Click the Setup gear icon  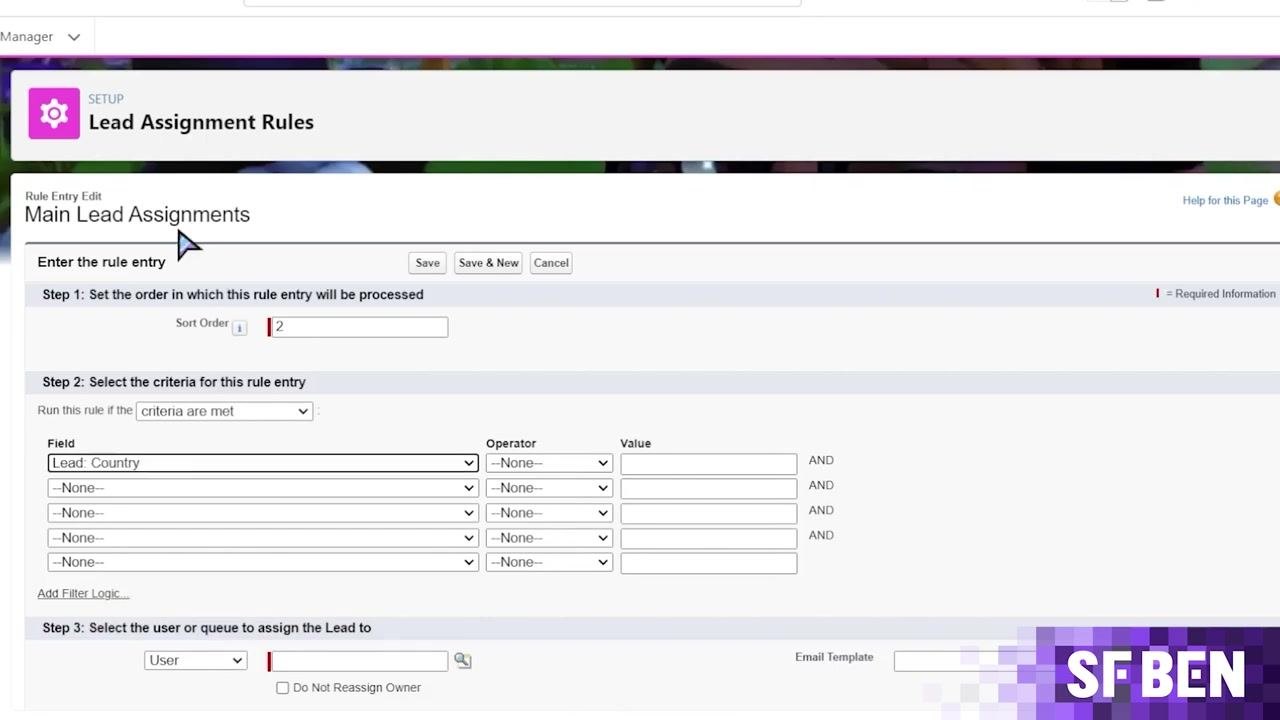point(54,113)
